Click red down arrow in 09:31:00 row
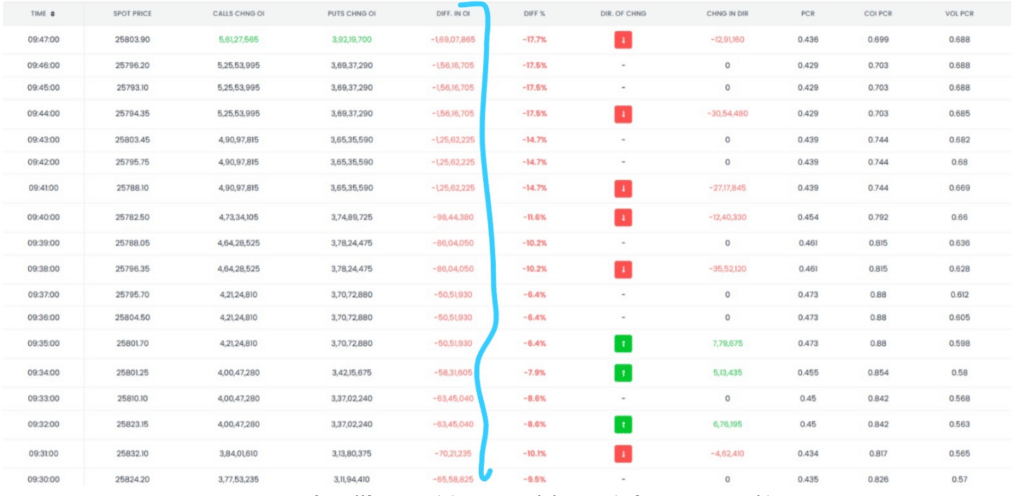The image size is (1024, 496). click(623, 453)
